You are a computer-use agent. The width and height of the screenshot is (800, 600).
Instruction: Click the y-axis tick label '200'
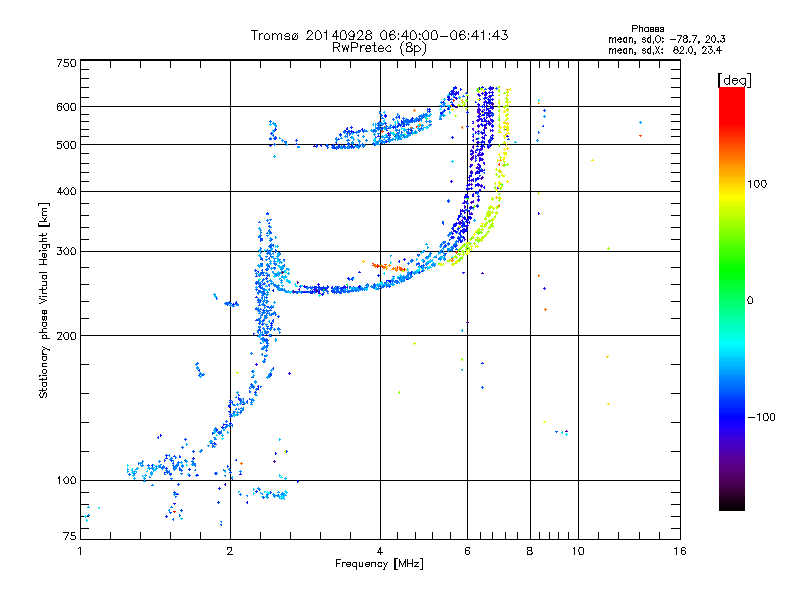[x=66, y=336]
